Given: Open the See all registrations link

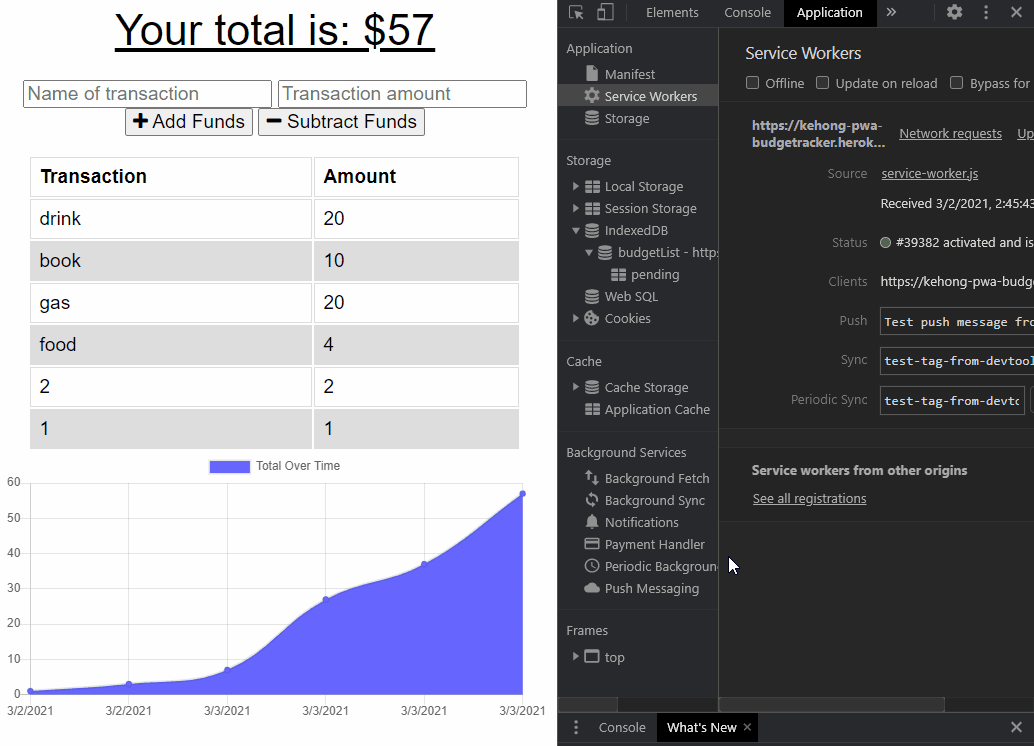Looking at the screenshot, I should coord(809,498).
